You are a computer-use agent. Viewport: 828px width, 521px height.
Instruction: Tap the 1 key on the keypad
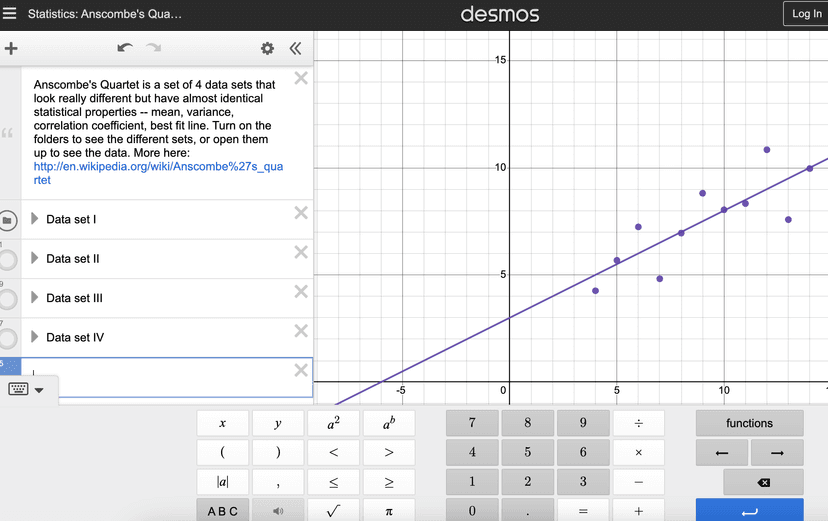[x=472, y=482]
